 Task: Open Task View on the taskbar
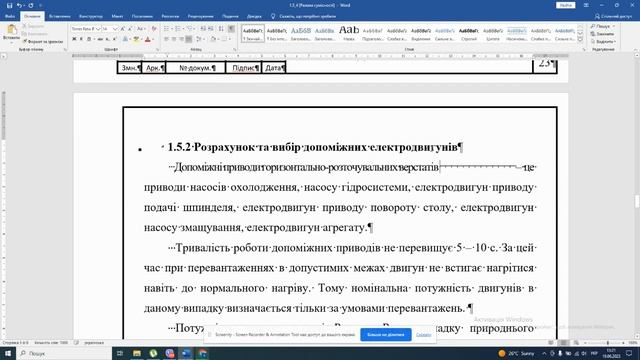pyautogui.click(x=120, y=353)
